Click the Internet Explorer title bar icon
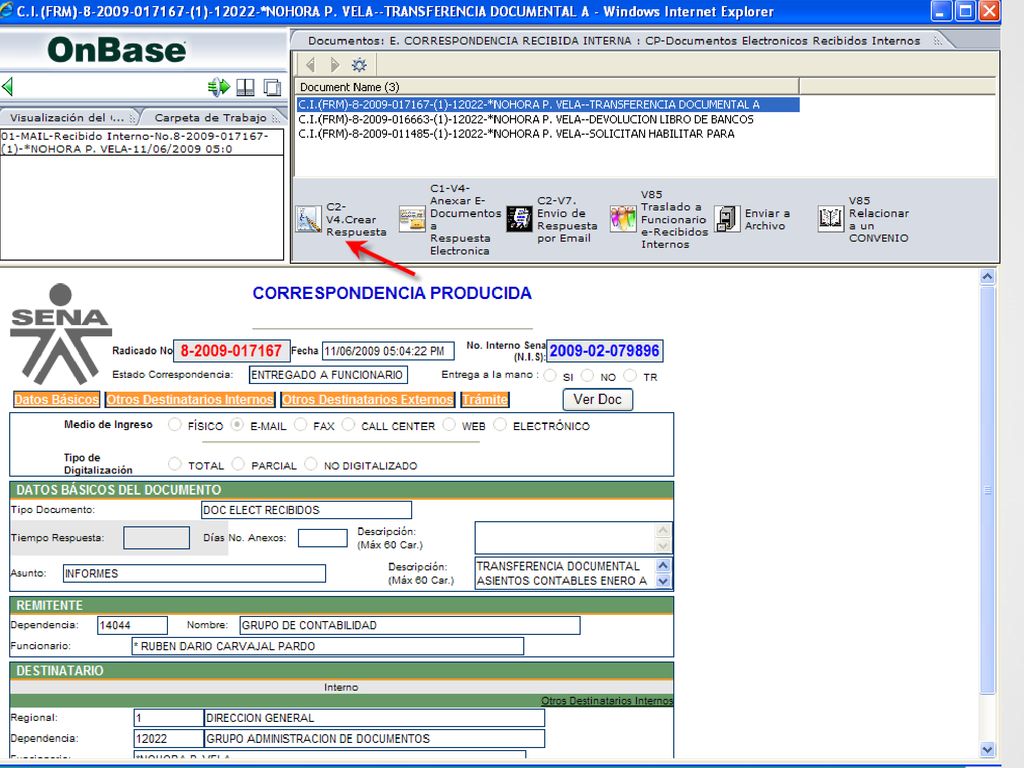 (x=7, y=10)
